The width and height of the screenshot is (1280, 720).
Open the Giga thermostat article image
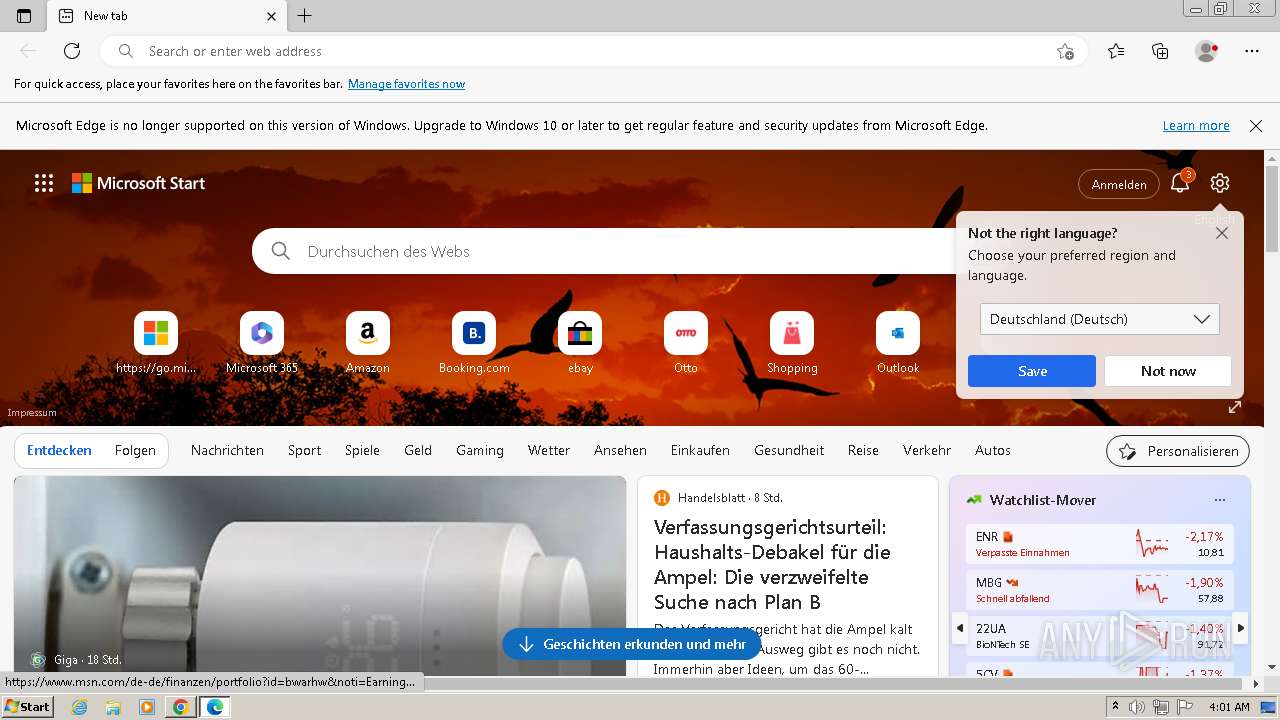tap(320, 576)
